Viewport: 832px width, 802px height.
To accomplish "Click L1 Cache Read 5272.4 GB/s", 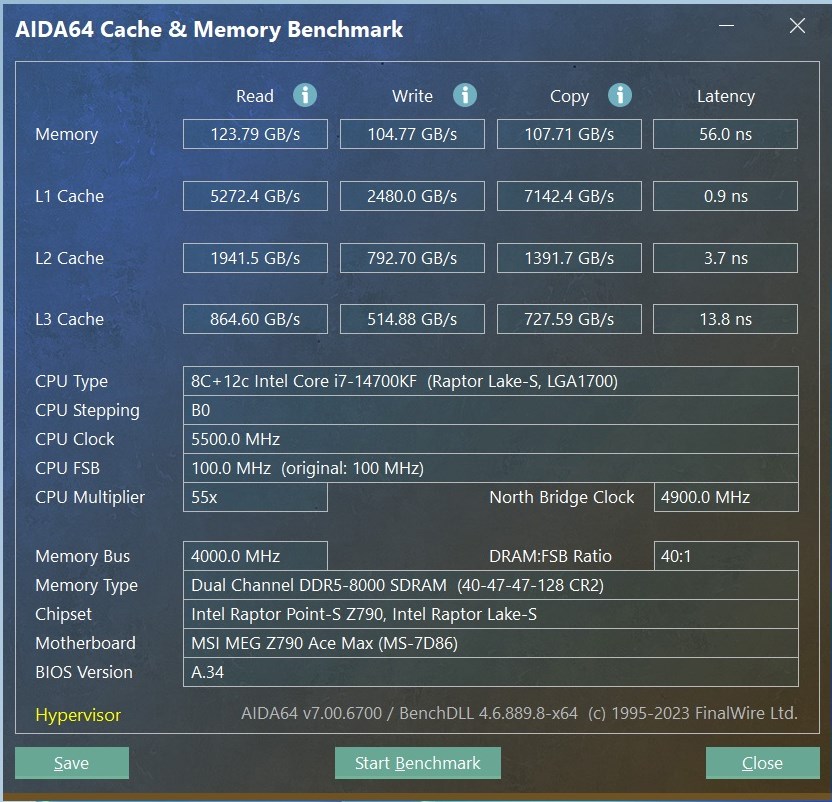I will 255,196.
